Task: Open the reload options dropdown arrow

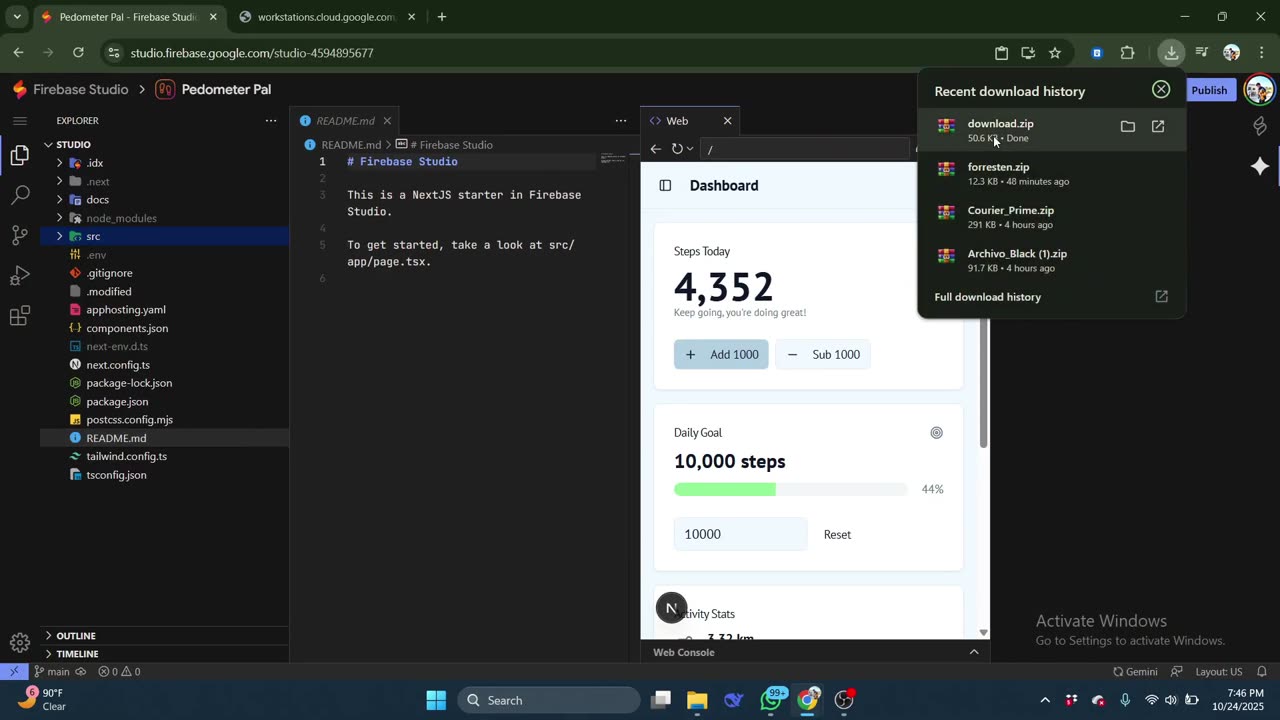Action: [x=690, y=149]
